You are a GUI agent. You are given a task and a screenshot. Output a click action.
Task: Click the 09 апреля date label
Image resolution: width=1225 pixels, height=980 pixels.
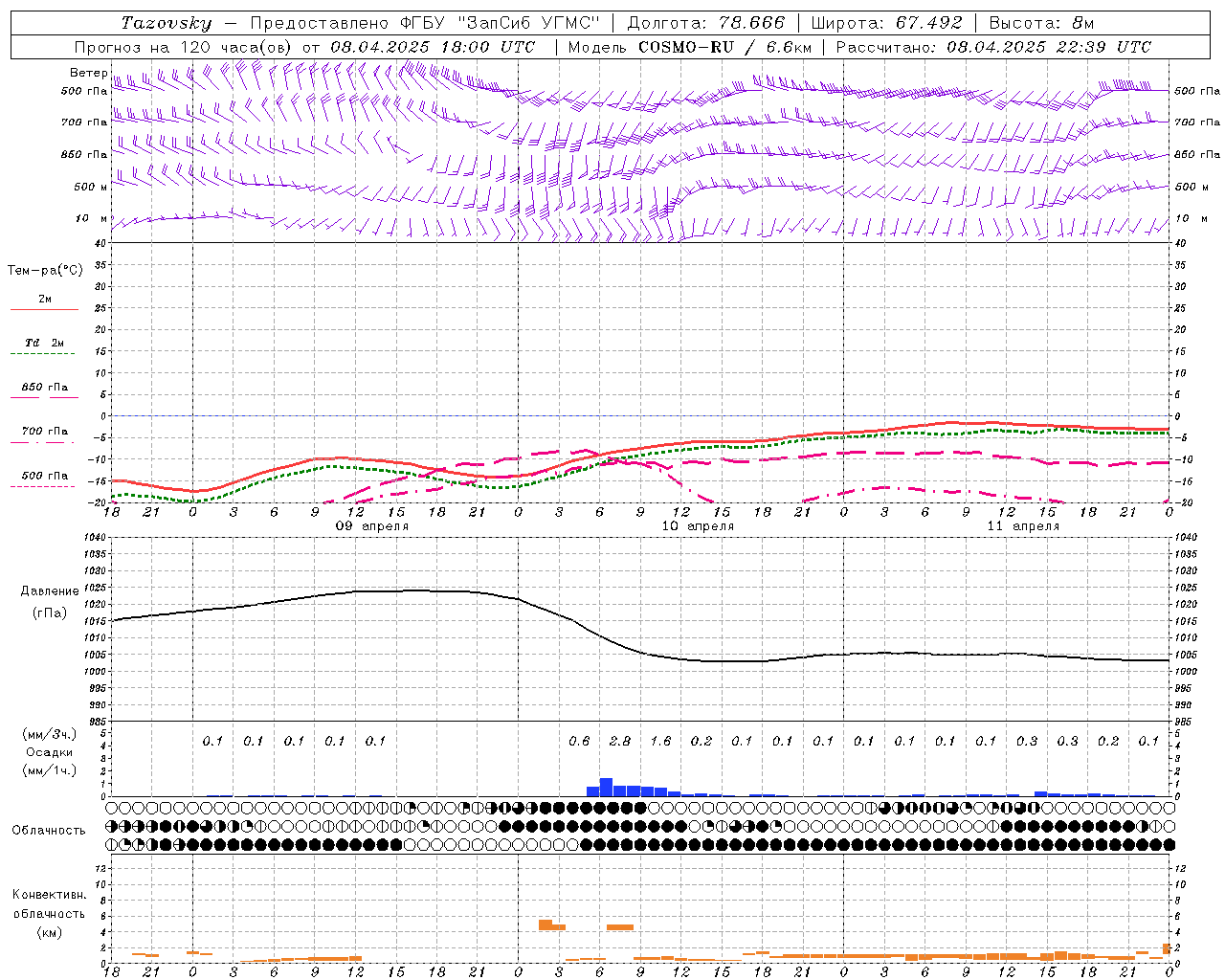pos(371,526)
